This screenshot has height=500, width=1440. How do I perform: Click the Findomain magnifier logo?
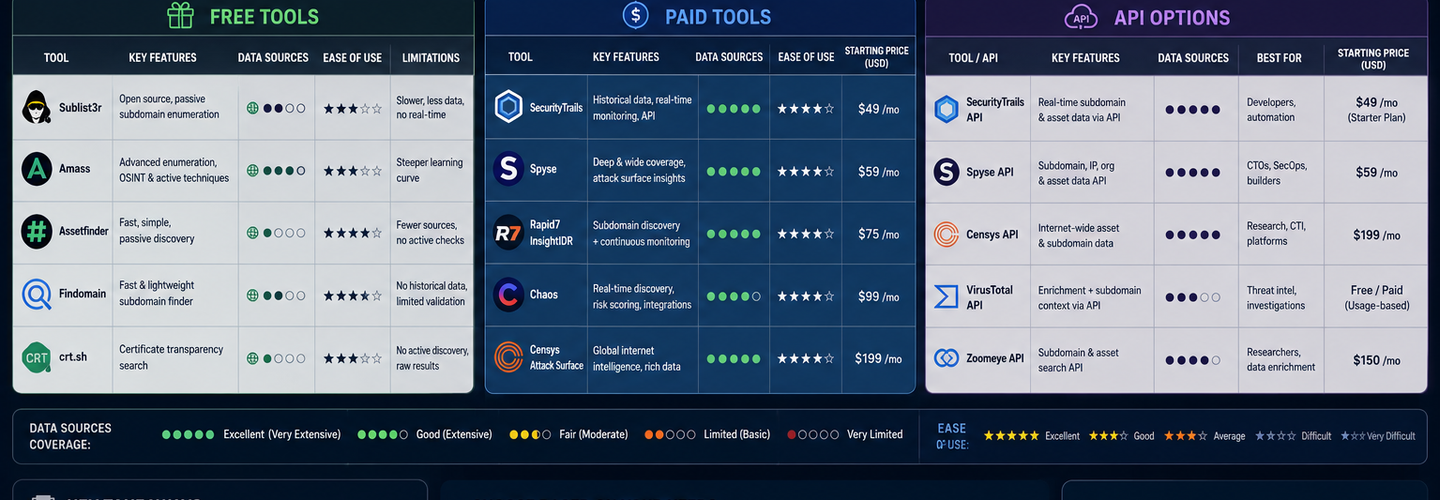(36, 294)
